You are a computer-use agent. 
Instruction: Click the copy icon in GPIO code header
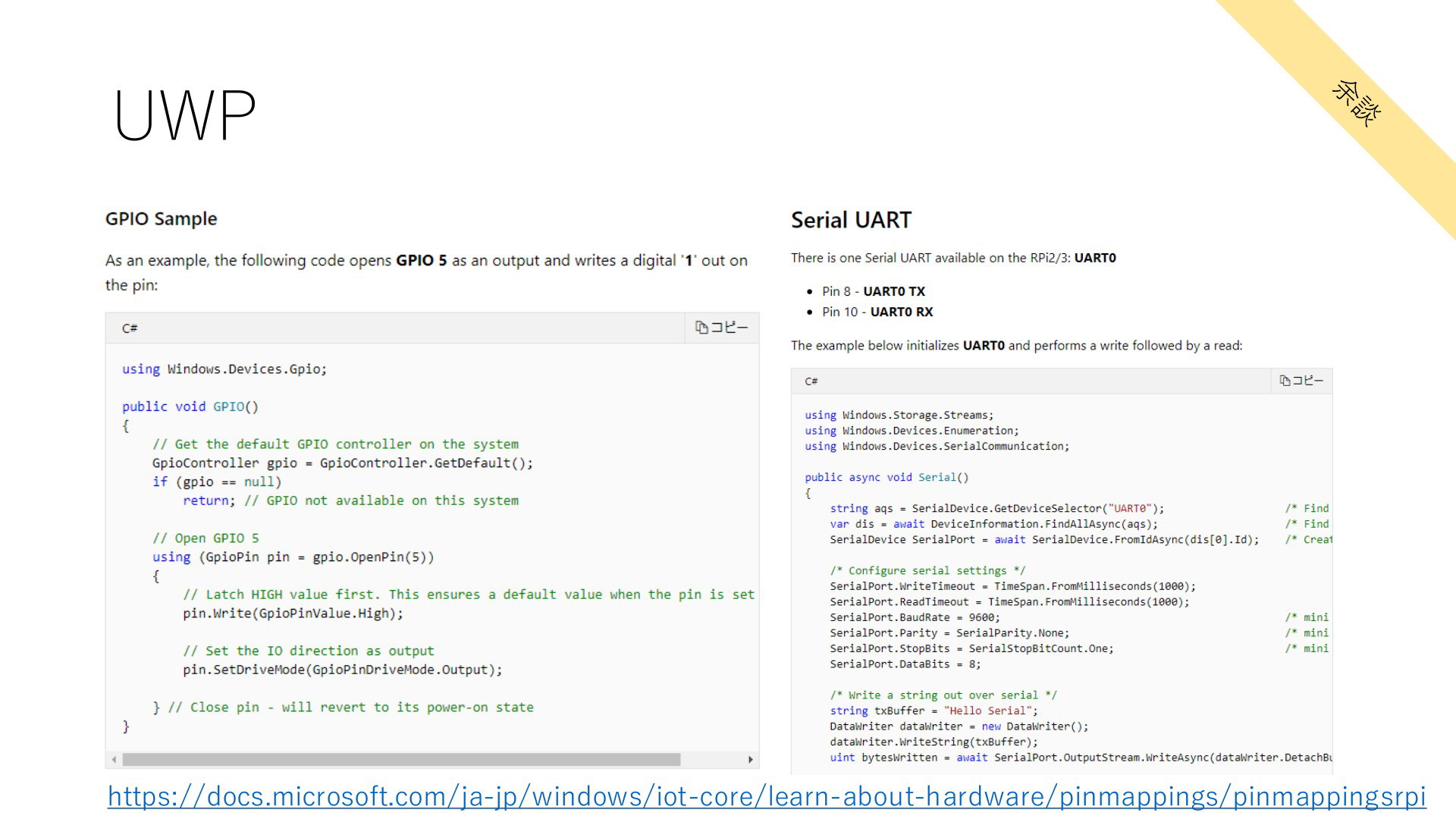tap(701, 328)
